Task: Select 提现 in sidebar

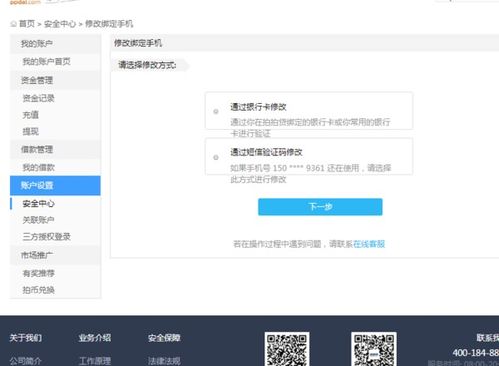Action: point(30,131)
